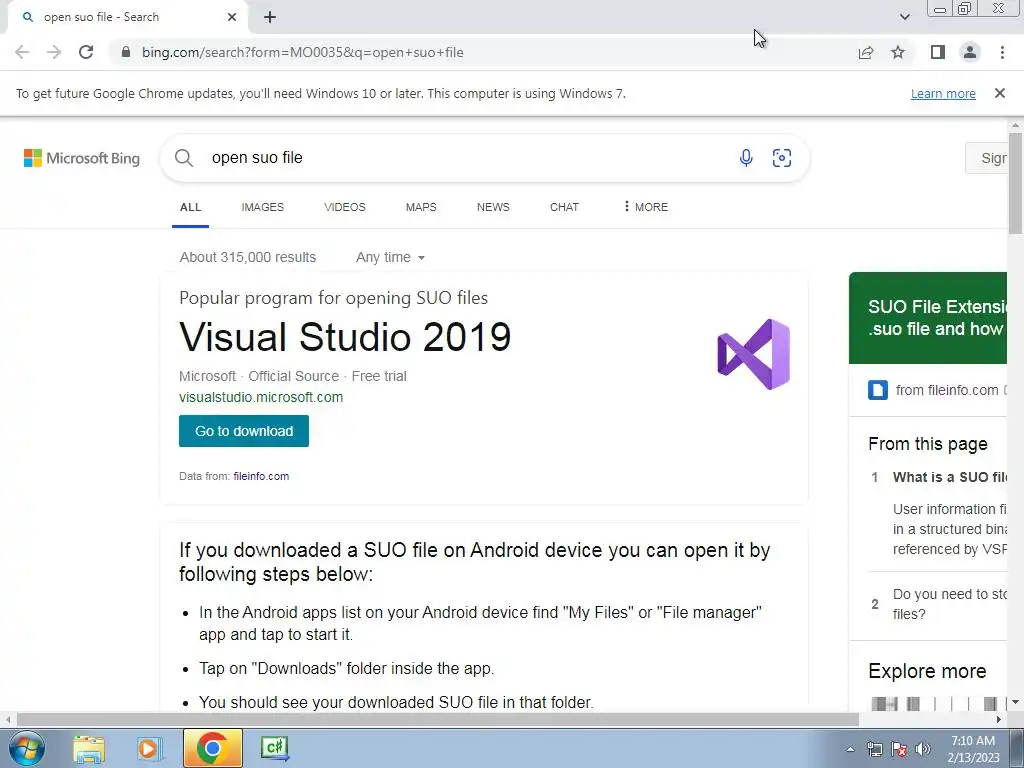Select the ALL results tab
Image resolution: width=1024 pixels, height=768 pixels.
pyautogui.click(x=190, y=207)
